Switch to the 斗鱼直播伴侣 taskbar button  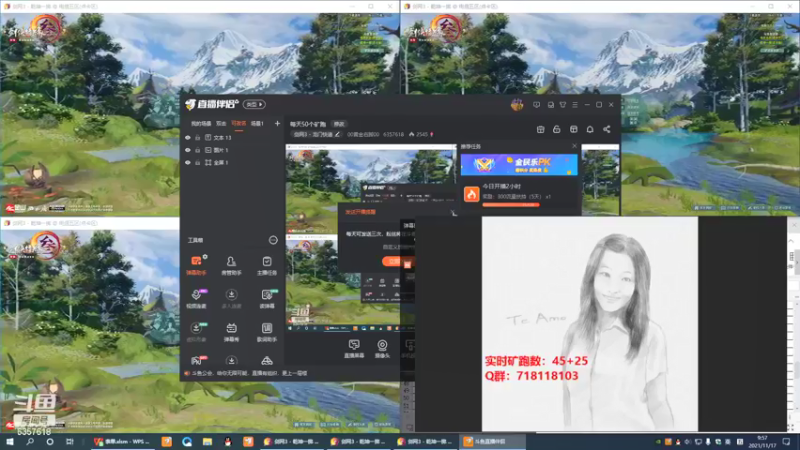pyautogui.click(x=491, y=441)
